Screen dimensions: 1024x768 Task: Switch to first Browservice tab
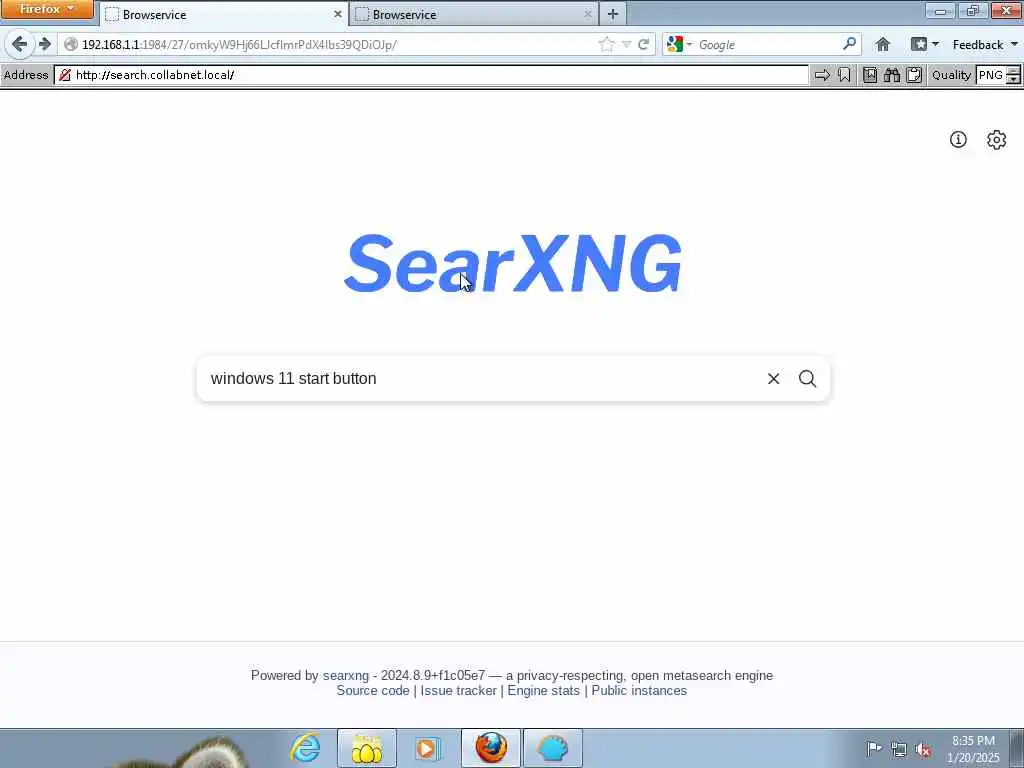(225, 14)
